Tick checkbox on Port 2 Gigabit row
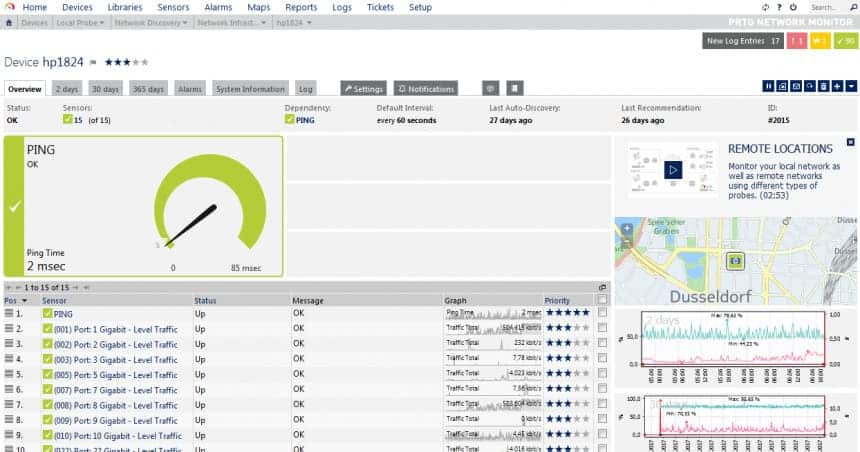860x452 pixels. coord(602,343)
